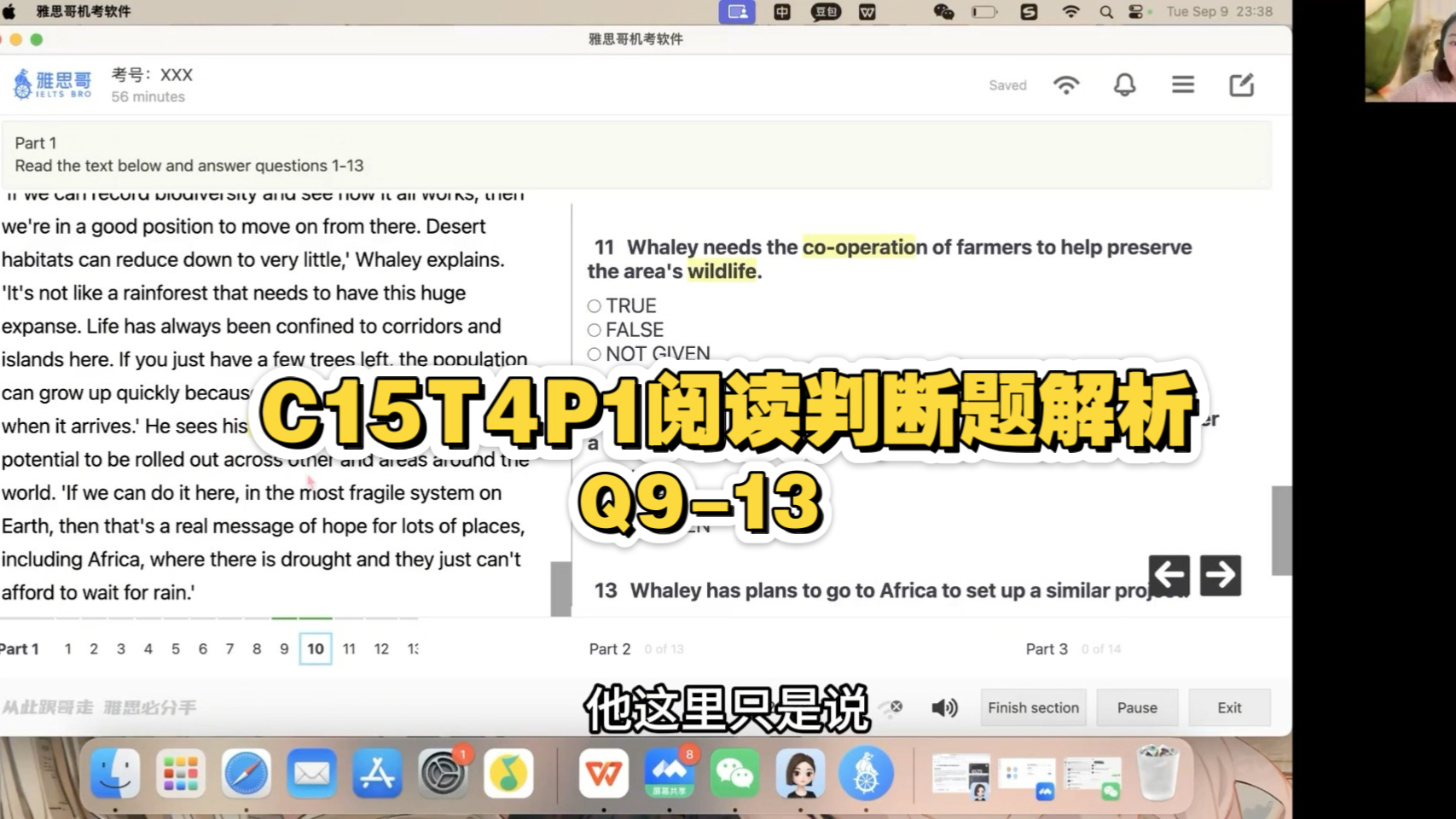Pause the test

[x=1137, y=707]
